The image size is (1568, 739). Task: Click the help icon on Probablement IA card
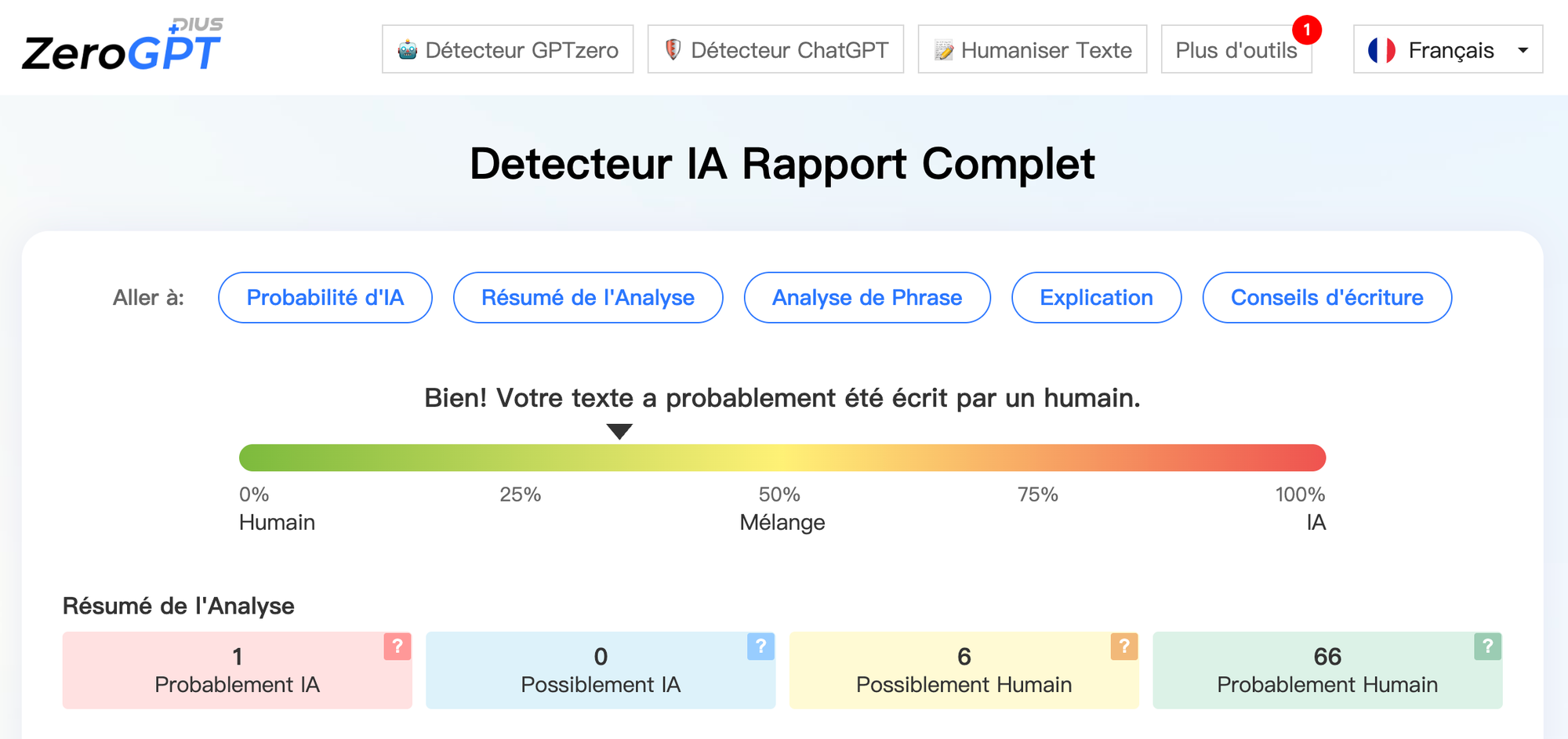pyautogui.click(x=397, y=647)
